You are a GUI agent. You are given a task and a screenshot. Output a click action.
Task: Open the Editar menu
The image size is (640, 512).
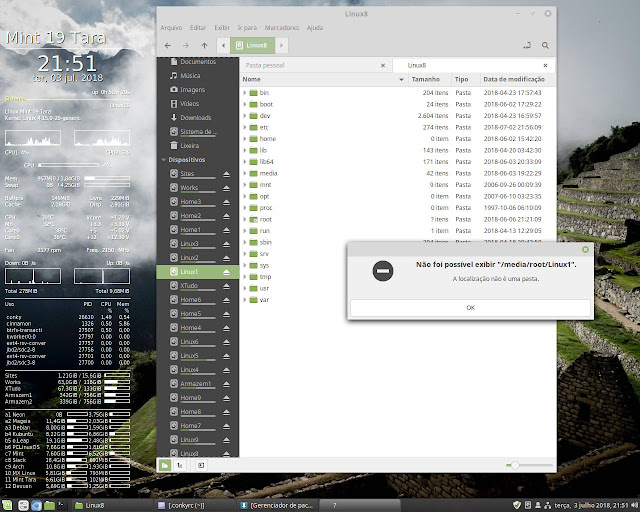198,28
